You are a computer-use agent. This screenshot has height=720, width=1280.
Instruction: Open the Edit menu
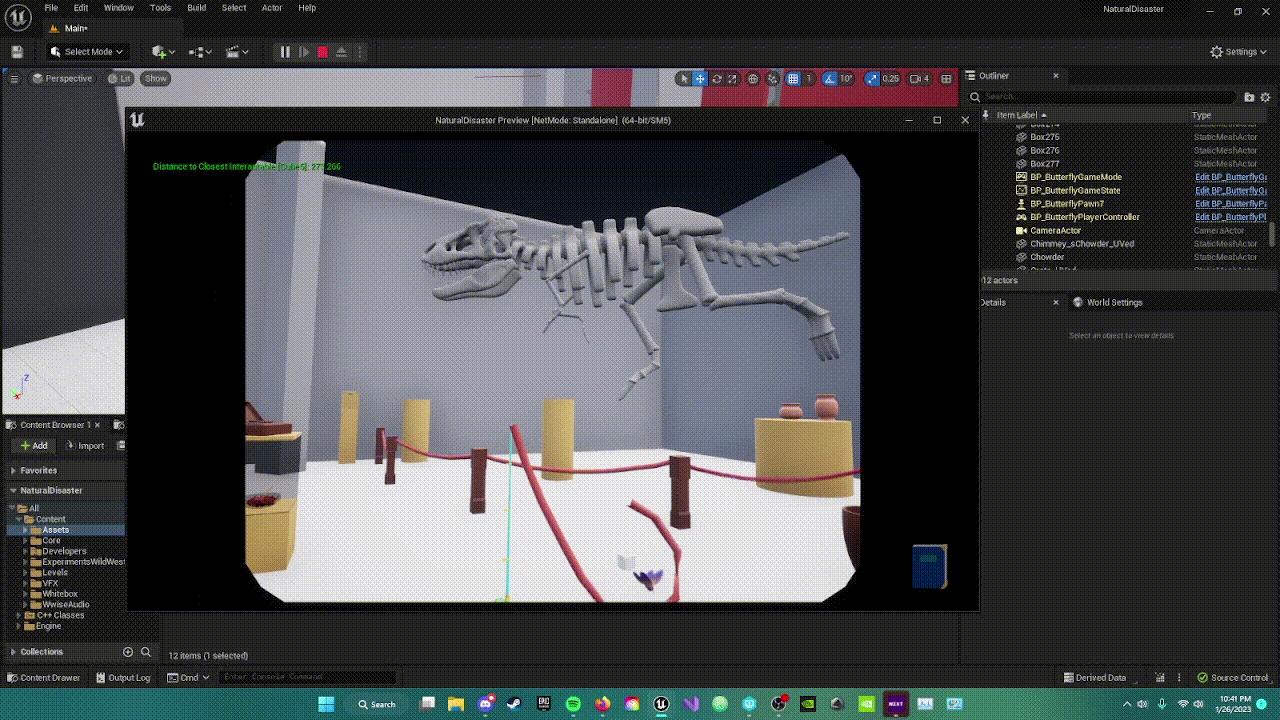tap(81, 7)
